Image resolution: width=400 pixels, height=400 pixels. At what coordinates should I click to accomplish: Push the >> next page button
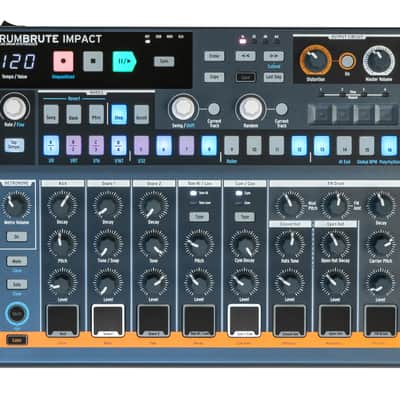coord(274,56)
